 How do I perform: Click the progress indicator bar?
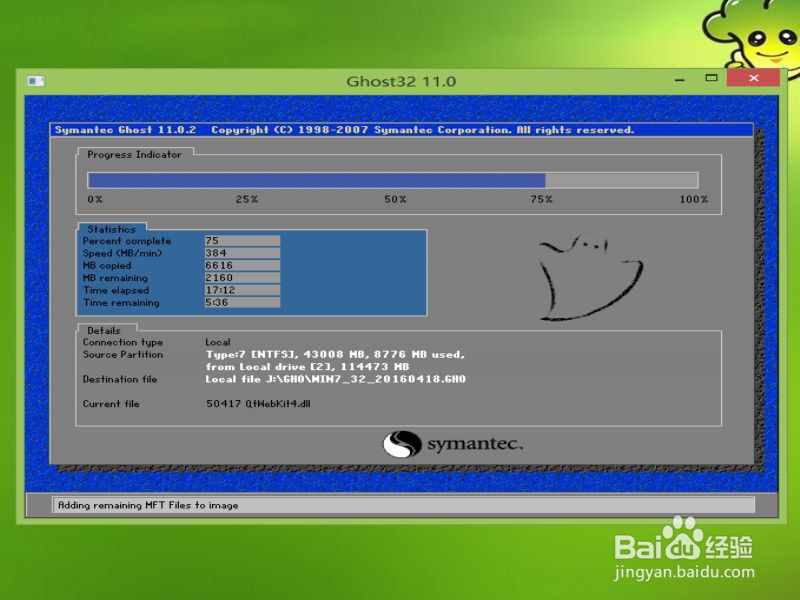tap(392, 180)
